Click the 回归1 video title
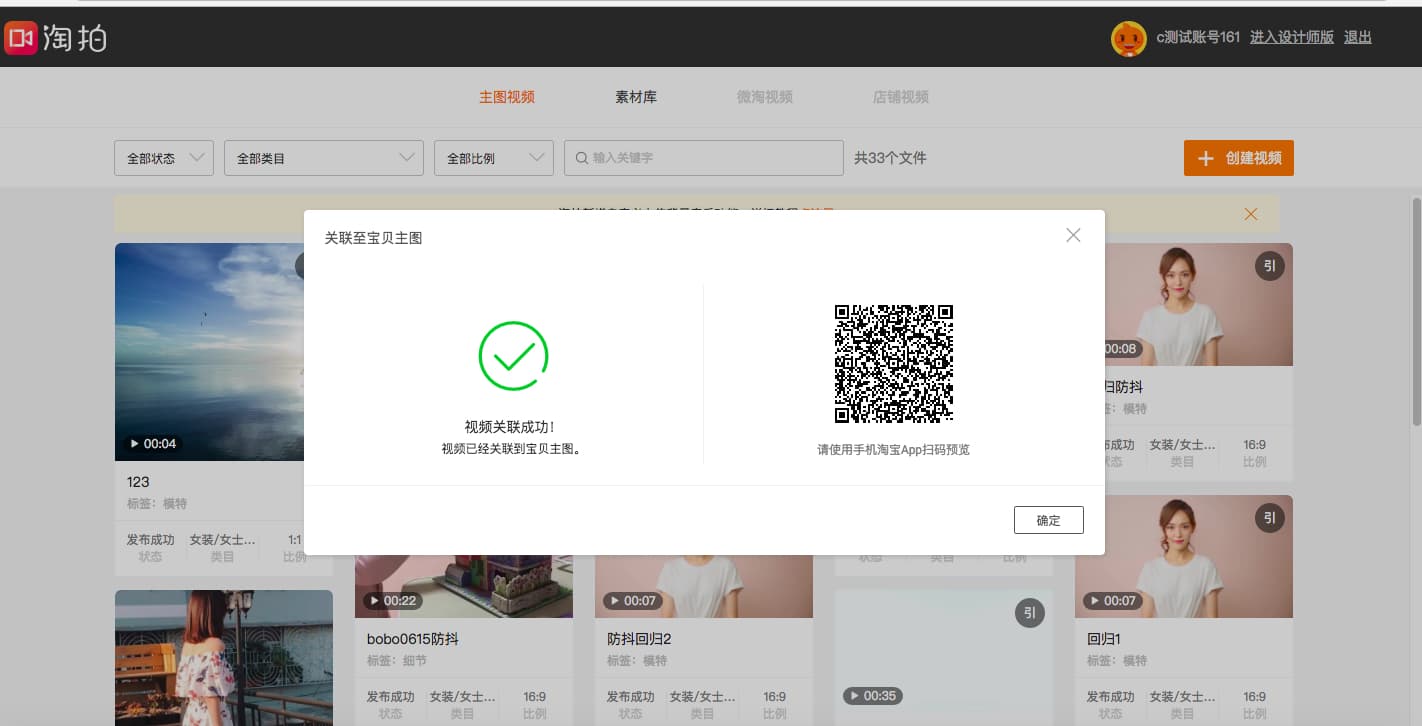 click(1103, 639)
